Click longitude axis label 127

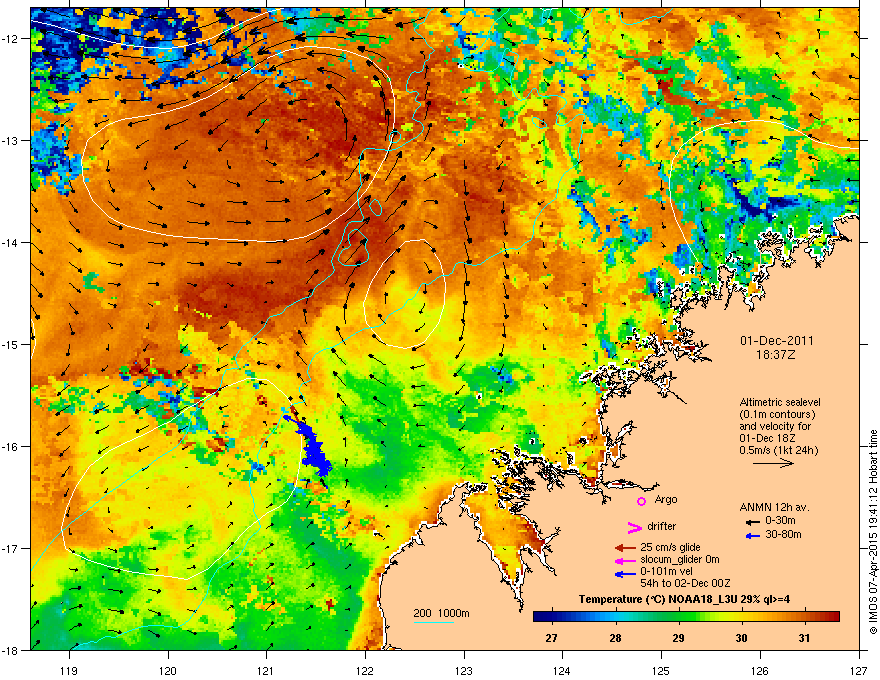[x=859, y=670]
